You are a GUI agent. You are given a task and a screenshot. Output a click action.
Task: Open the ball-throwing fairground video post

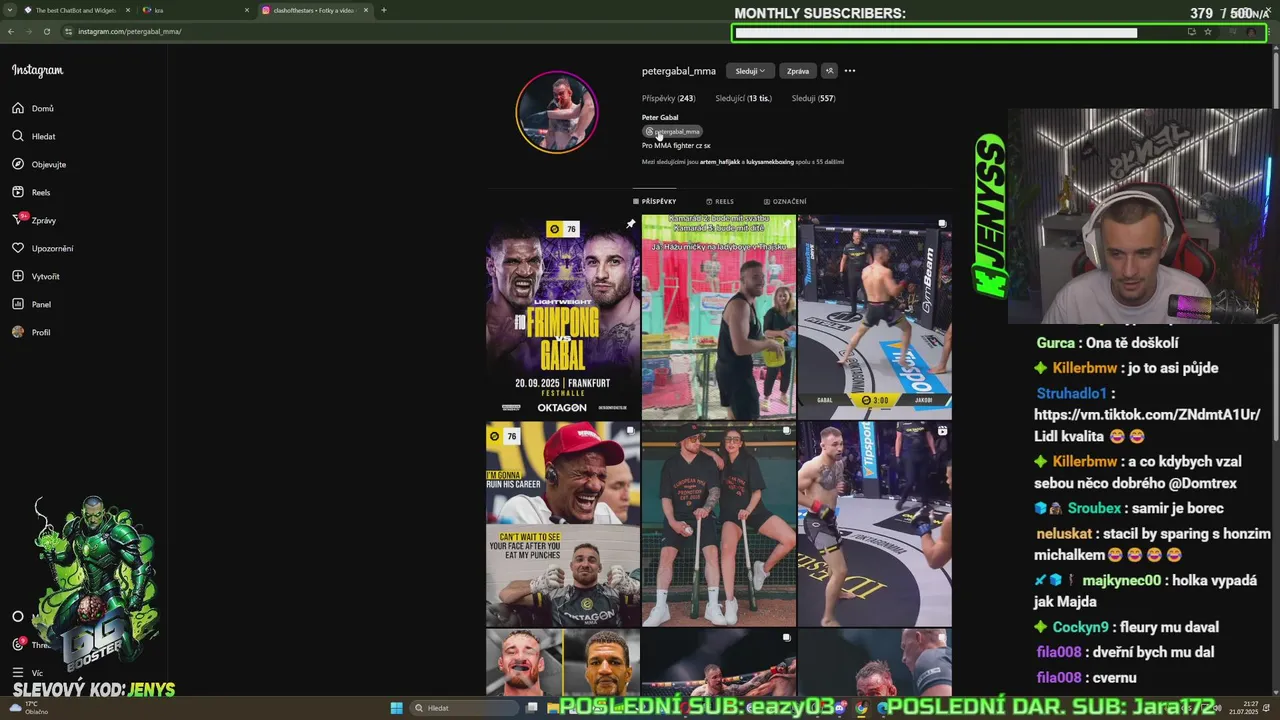tap(719, 316)
